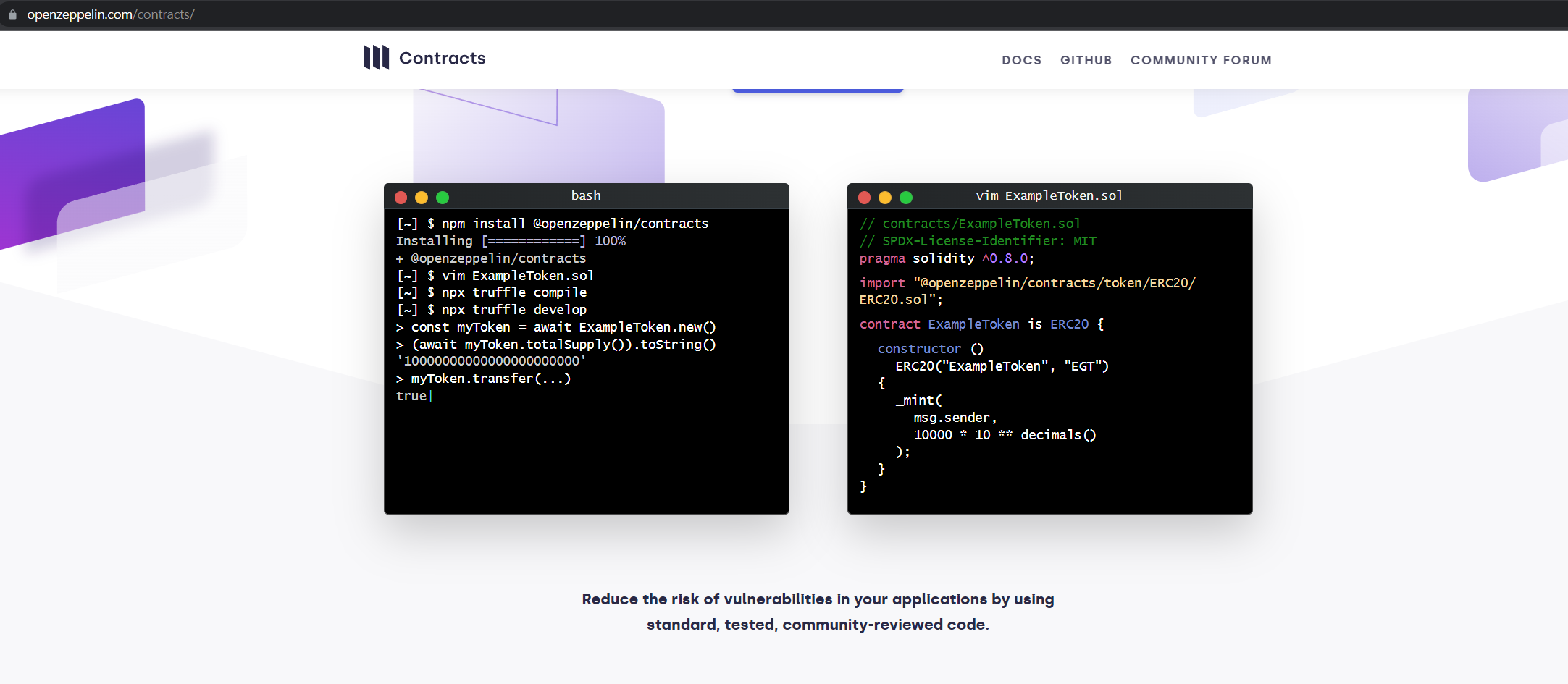Click the 'const myToken = await ExampleToken.new()' line
Viewport: 1568px width, 684px height.
pyautogui.click(x=556, y=327)
